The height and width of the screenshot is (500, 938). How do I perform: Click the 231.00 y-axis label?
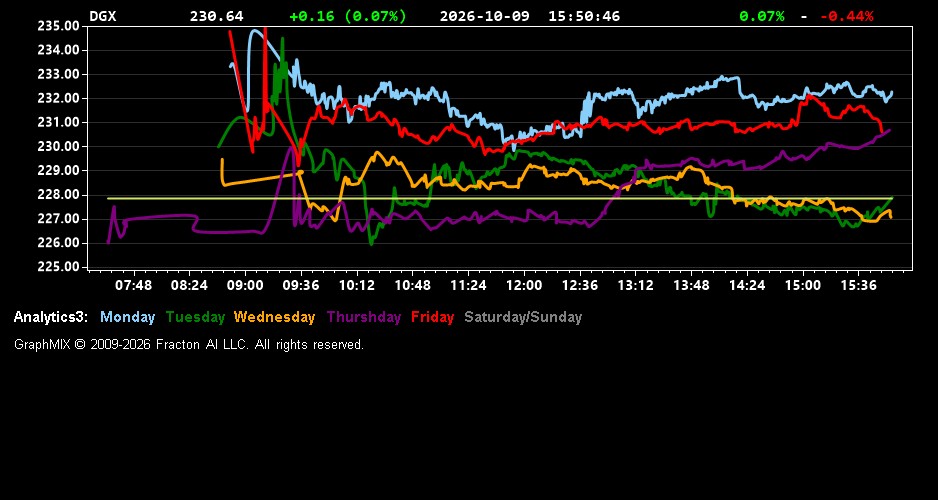[58, 122]
